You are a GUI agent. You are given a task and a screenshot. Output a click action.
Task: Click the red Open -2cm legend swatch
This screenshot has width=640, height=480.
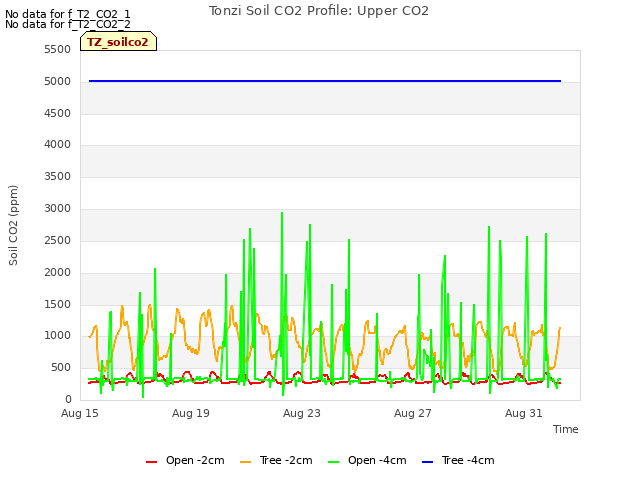click(x=151, y=462)
